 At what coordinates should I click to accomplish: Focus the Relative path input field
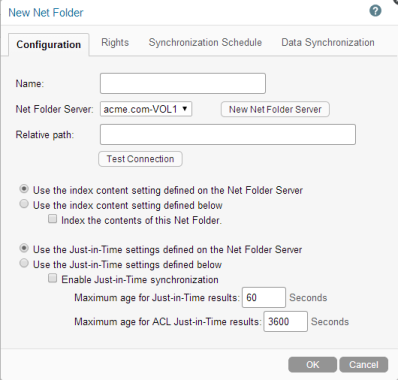point(228,135)
